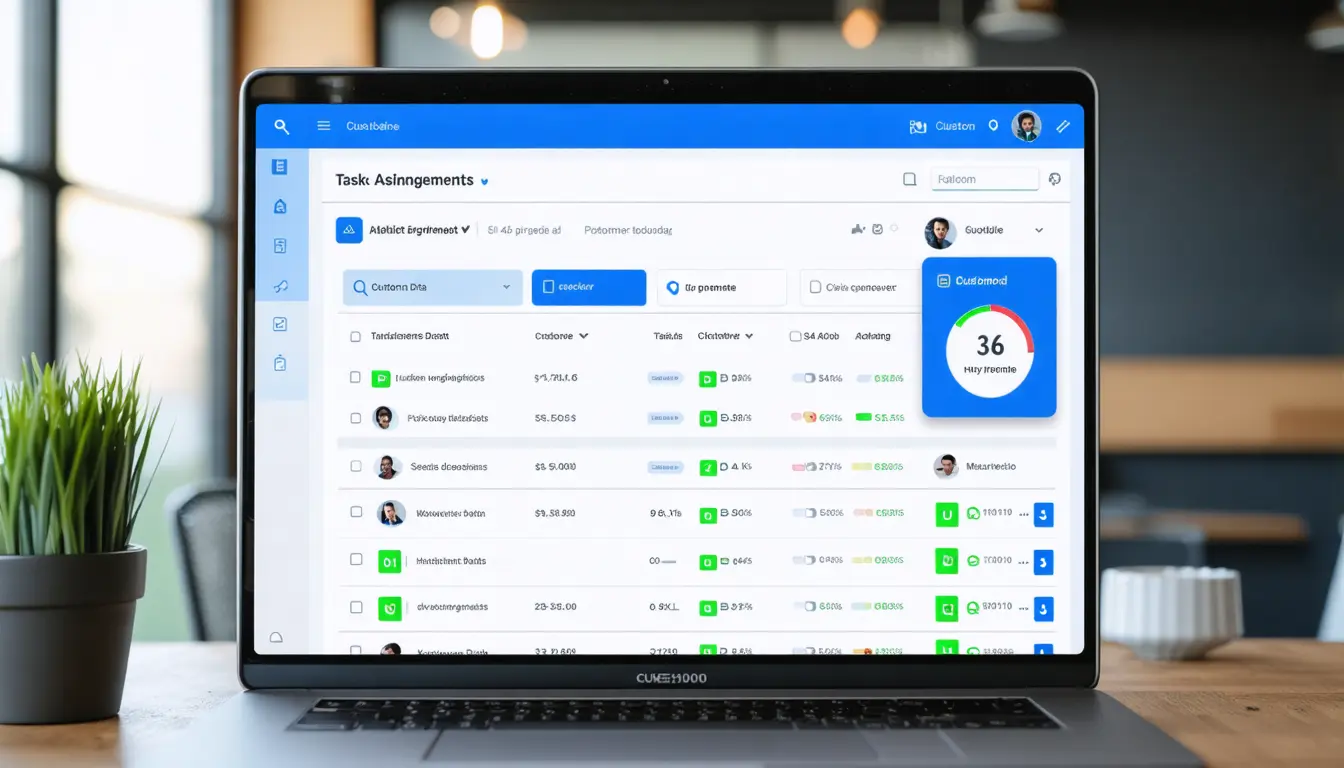Viewport: 1344px width, 768px height.
Task: Open the hamburger menu in the blue header
Action: pos(322,126)
